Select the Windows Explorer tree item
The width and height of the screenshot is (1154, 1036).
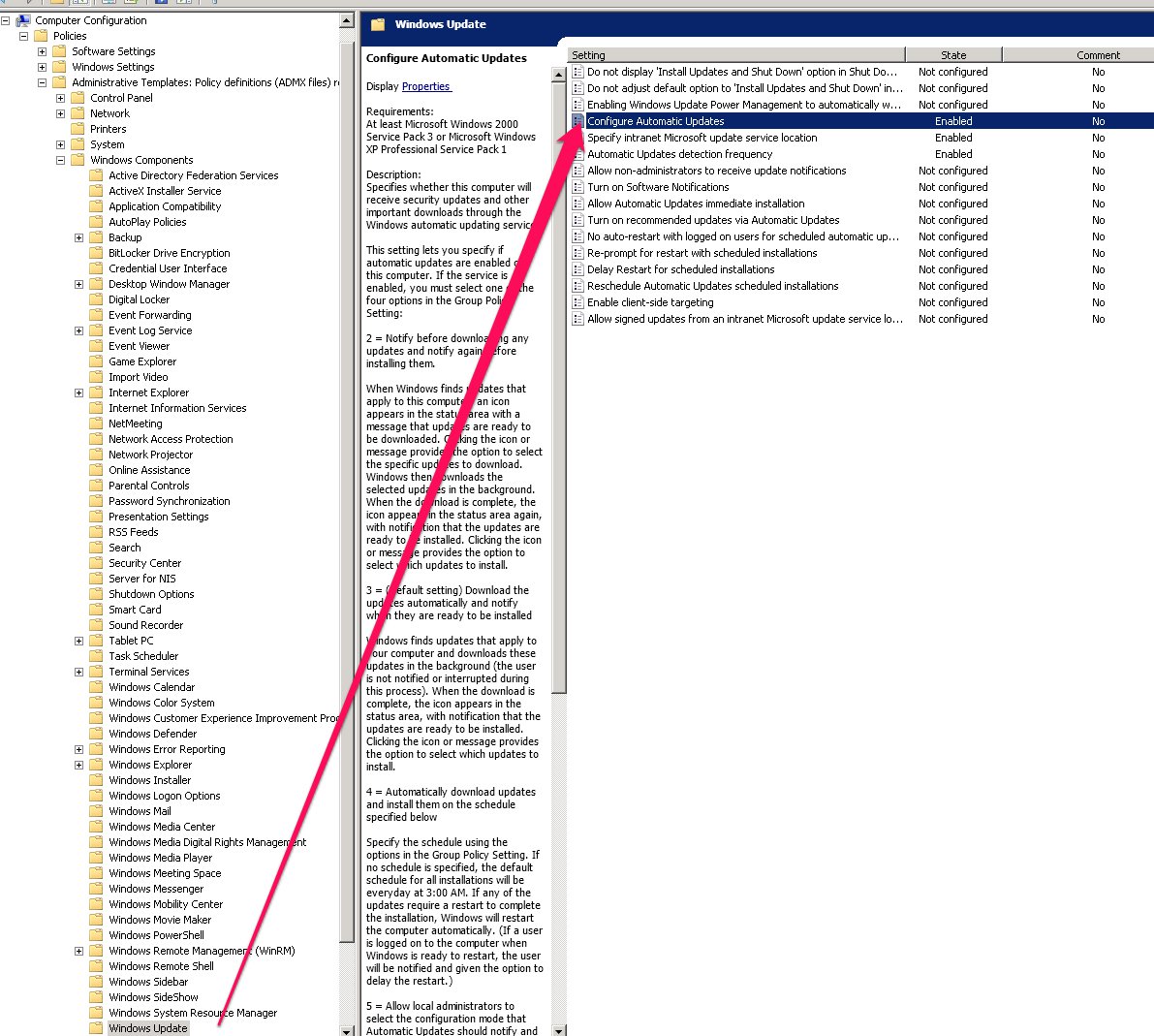pos(150,765)
